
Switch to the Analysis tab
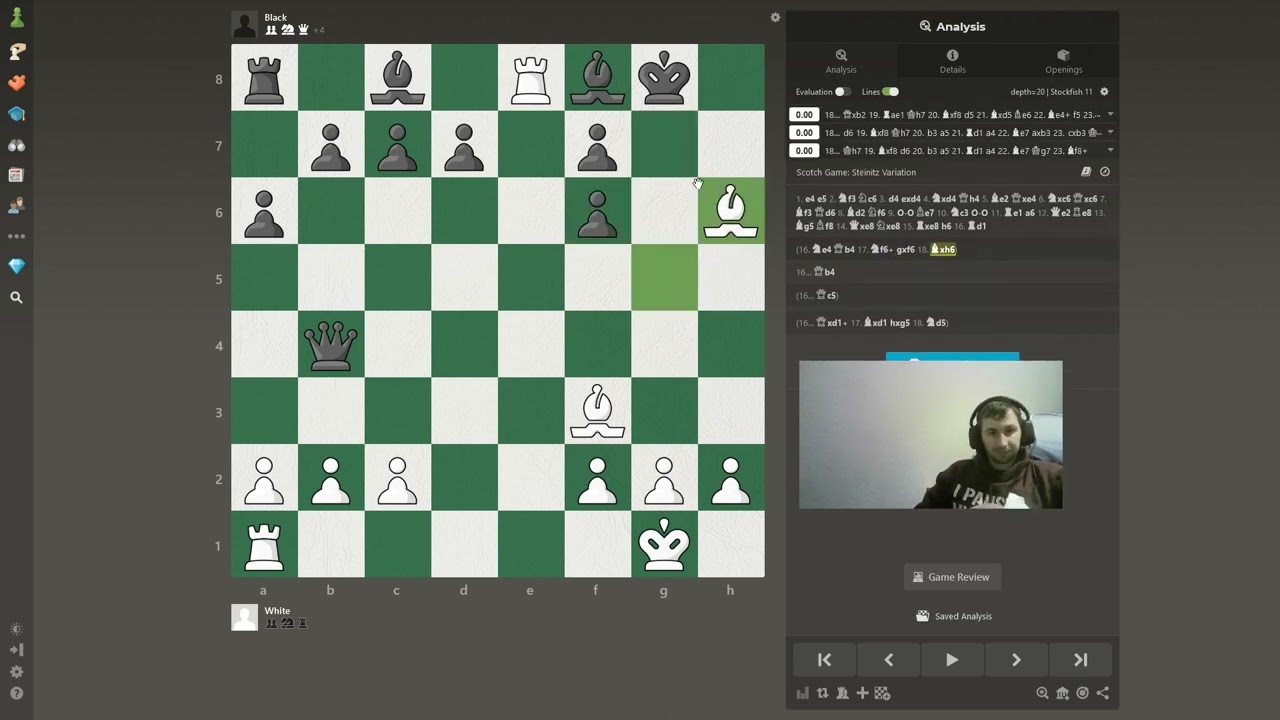coord(841,61)
